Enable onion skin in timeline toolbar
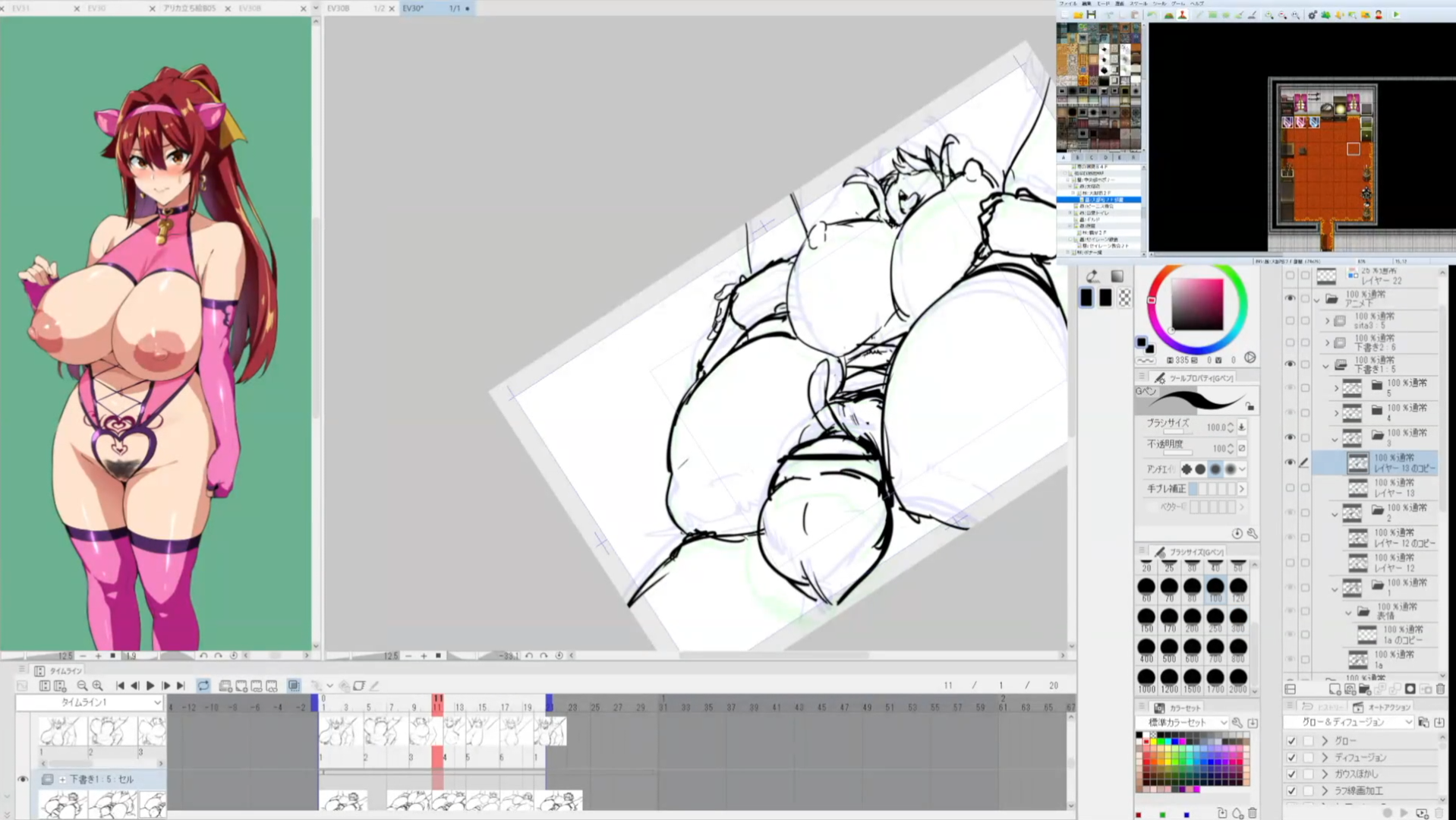The image size is (1456, 820). tap(294, 686)
